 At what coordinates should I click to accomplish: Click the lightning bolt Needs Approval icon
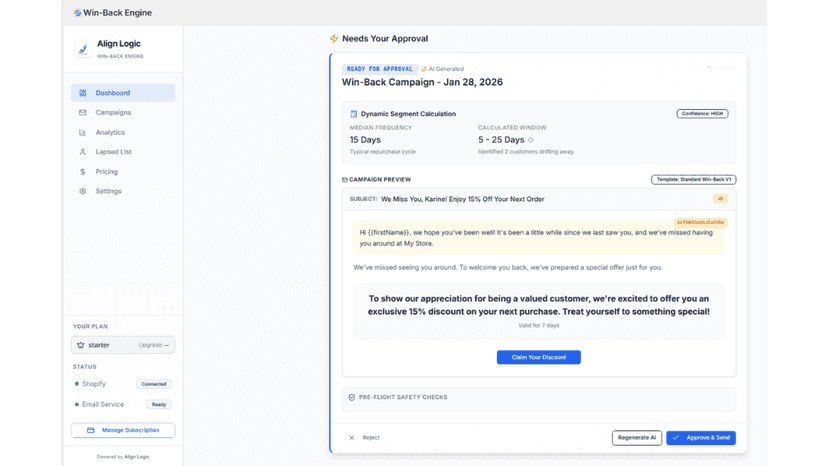coord(334,39)
